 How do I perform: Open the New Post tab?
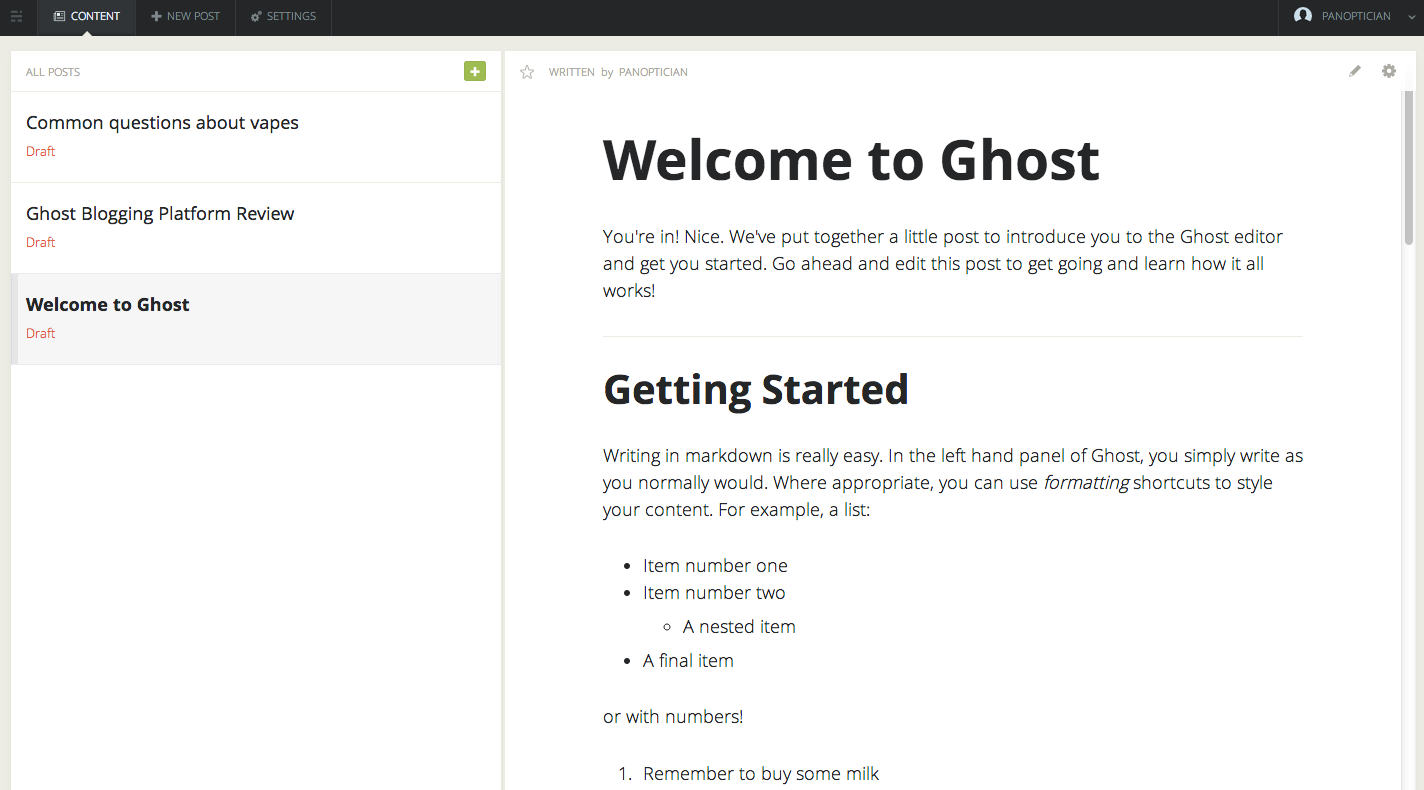point(186,17)
